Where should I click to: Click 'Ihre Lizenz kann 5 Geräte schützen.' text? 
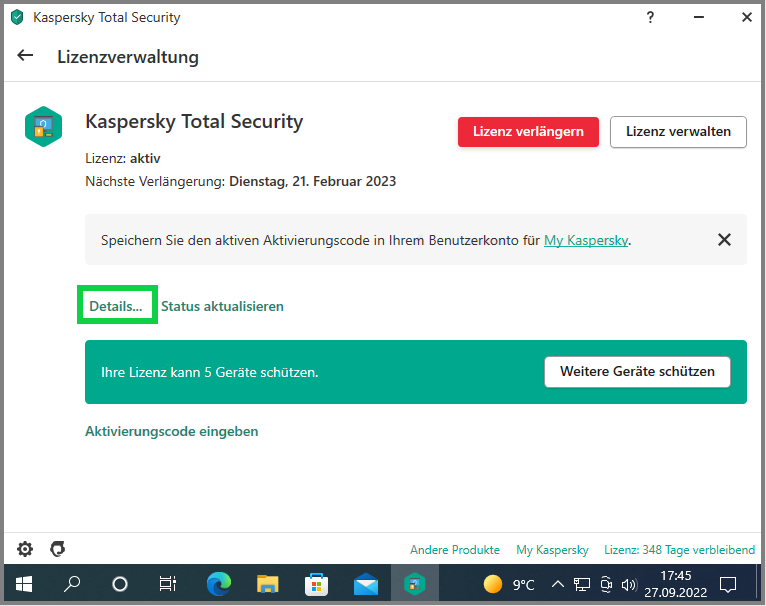(210, 372)
